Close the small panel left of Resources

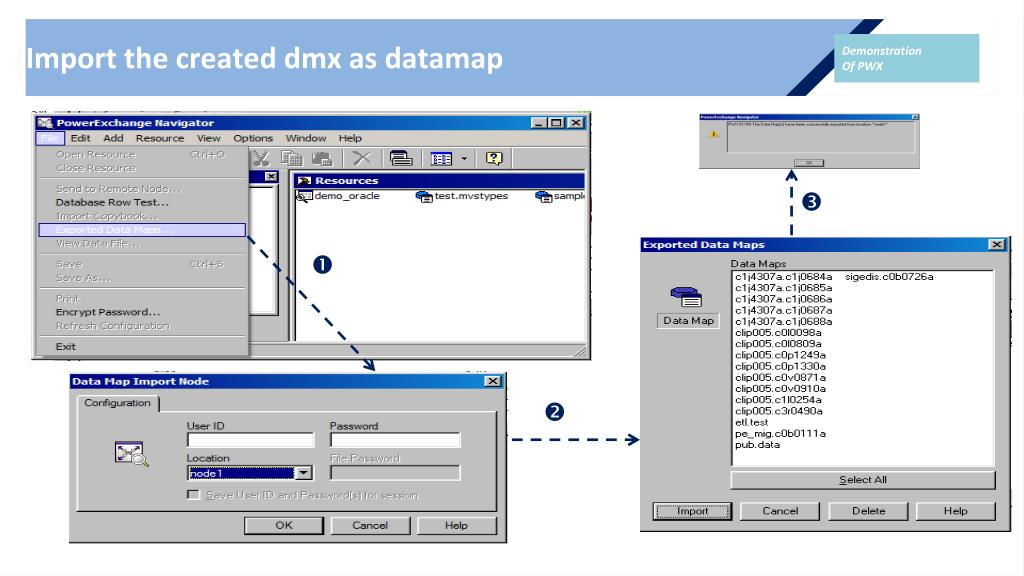[x=271, y=177]
